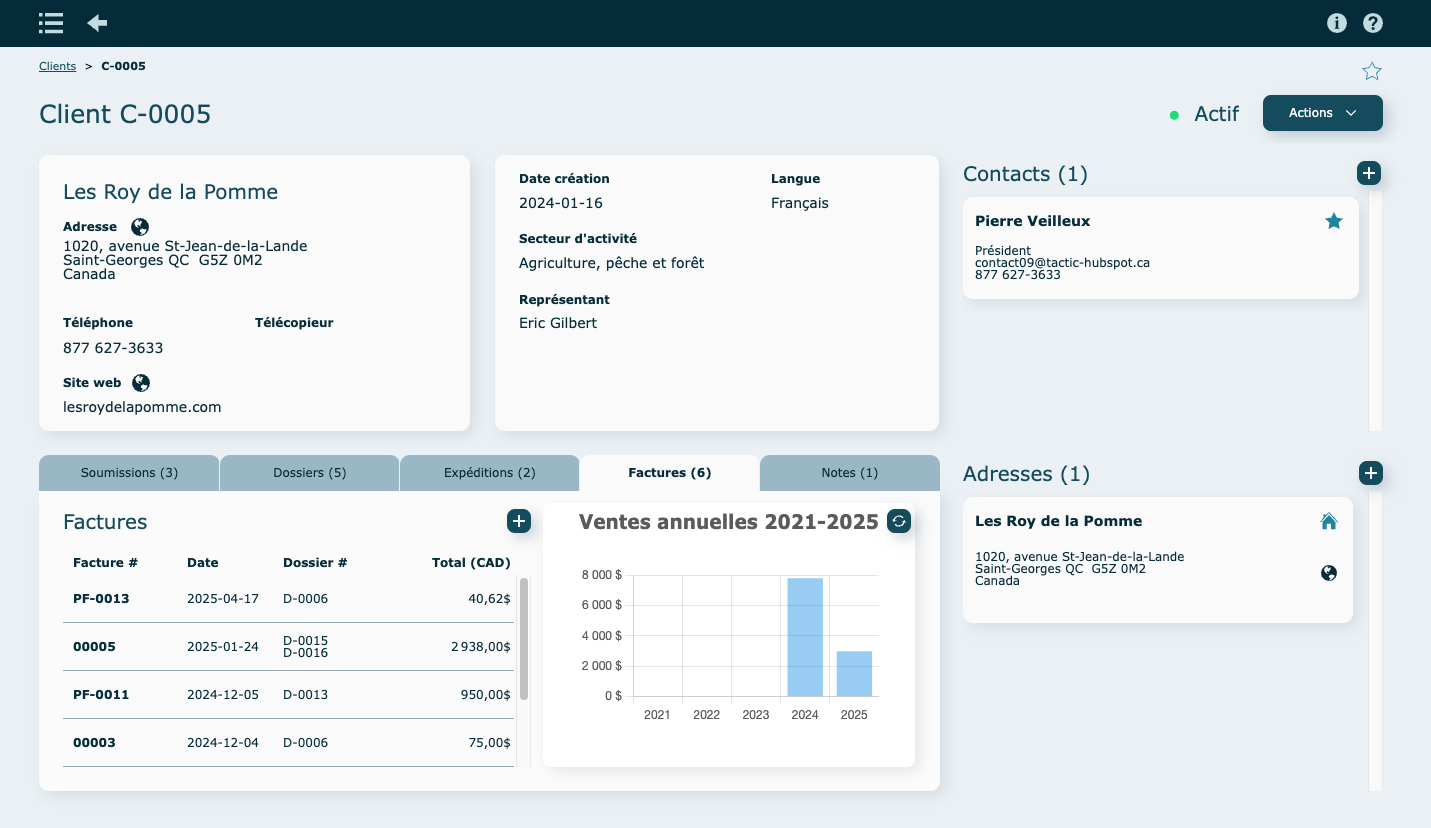The image size is (1431, 828).
Task: Open the hamburger list menu icon
Action: point(51,23)
